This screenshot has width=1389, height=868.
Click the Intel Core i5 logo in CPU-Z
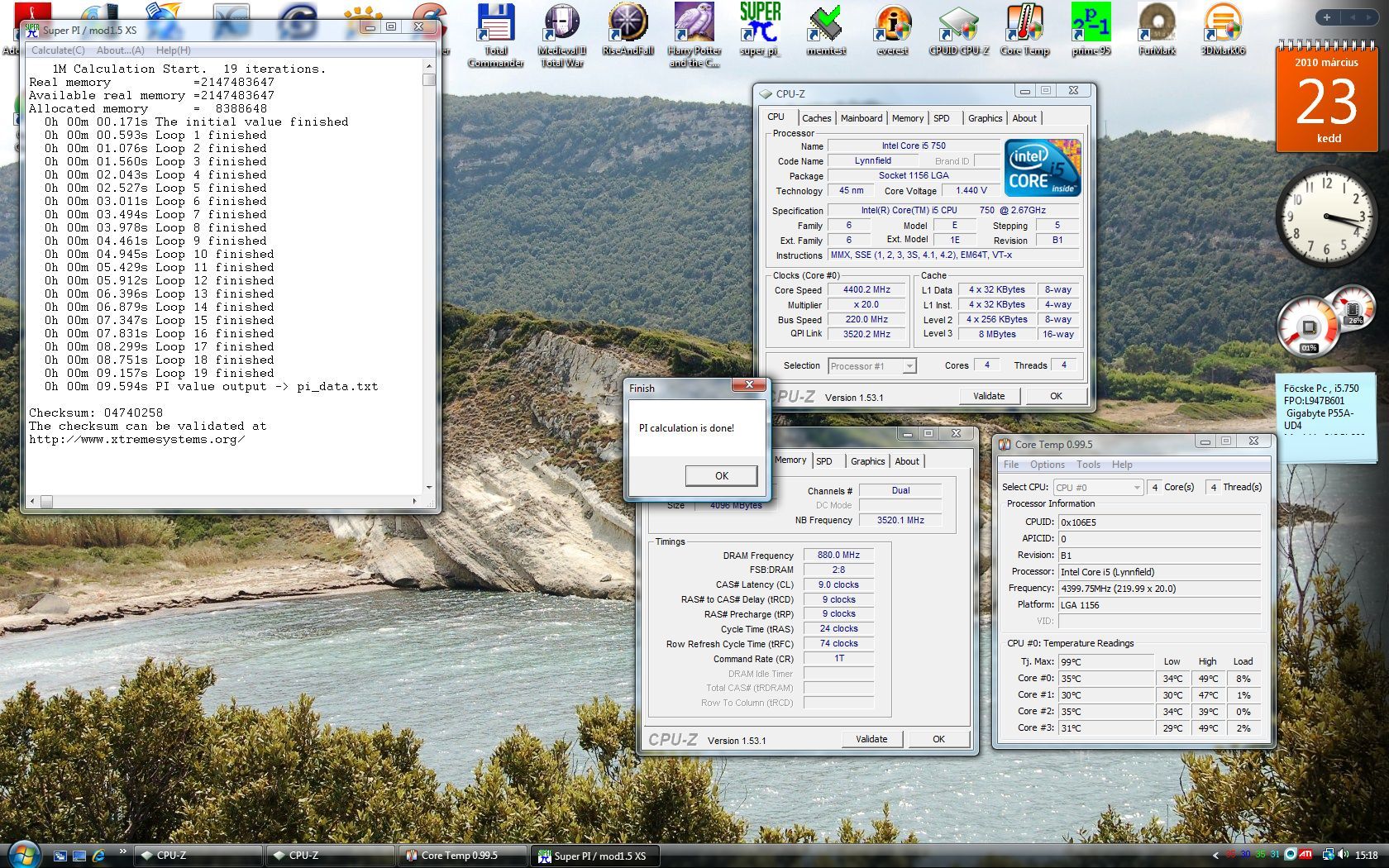(1043, 167)
